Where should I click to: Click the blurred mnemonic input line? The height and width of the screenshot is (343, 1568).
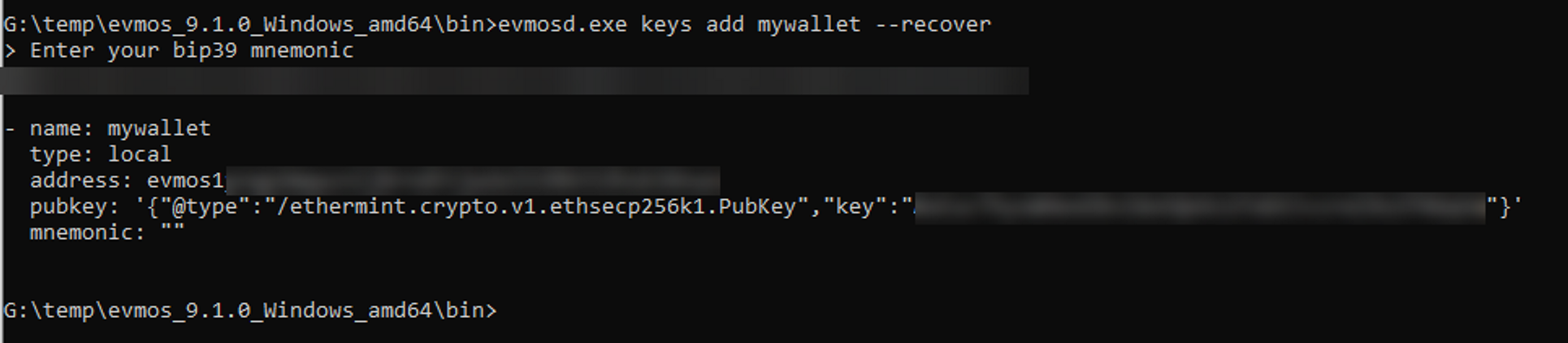click(x=515, y=80)
